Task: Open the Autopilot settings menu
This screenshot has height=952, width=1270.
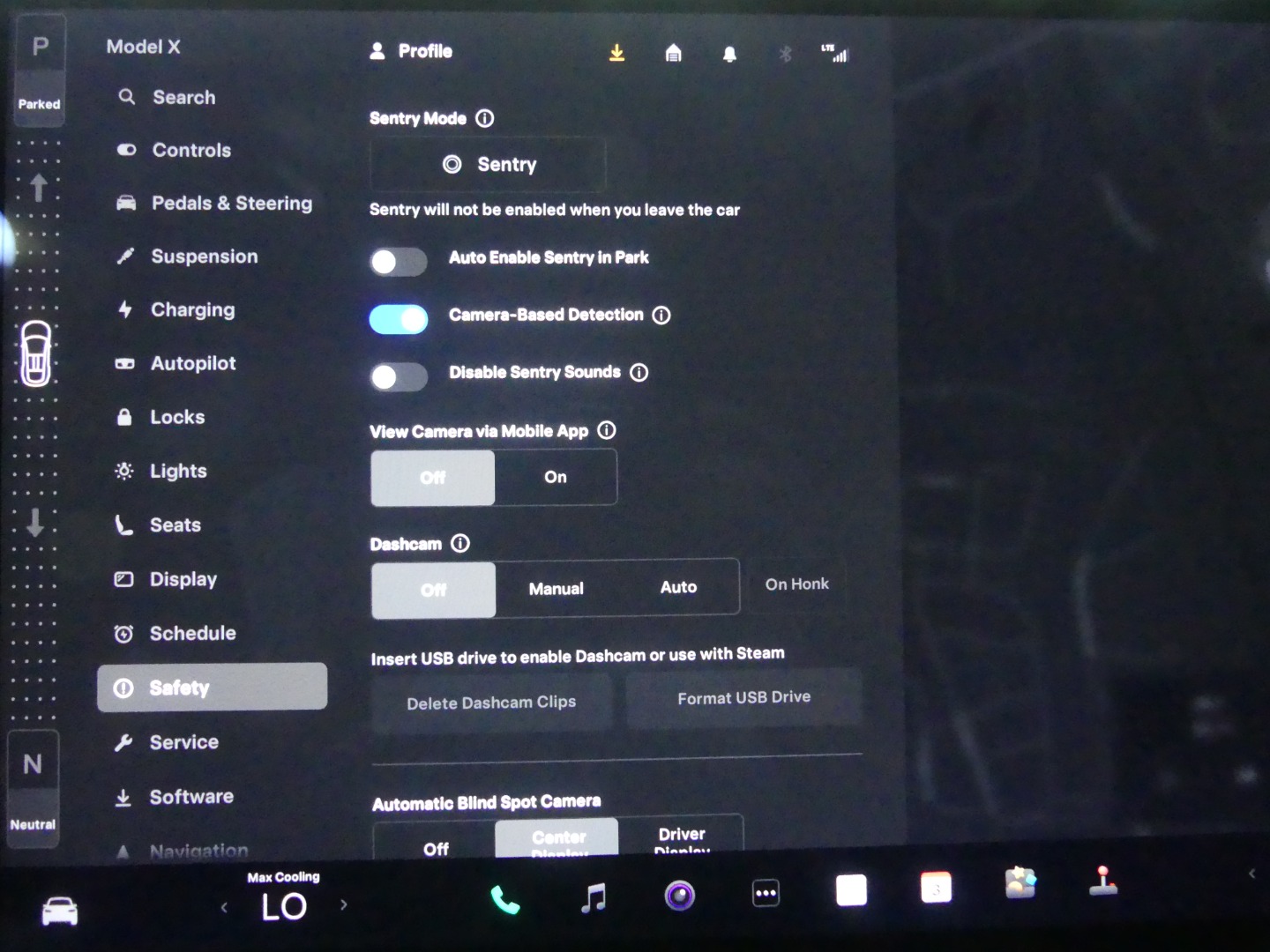Action: coord(192,363)
